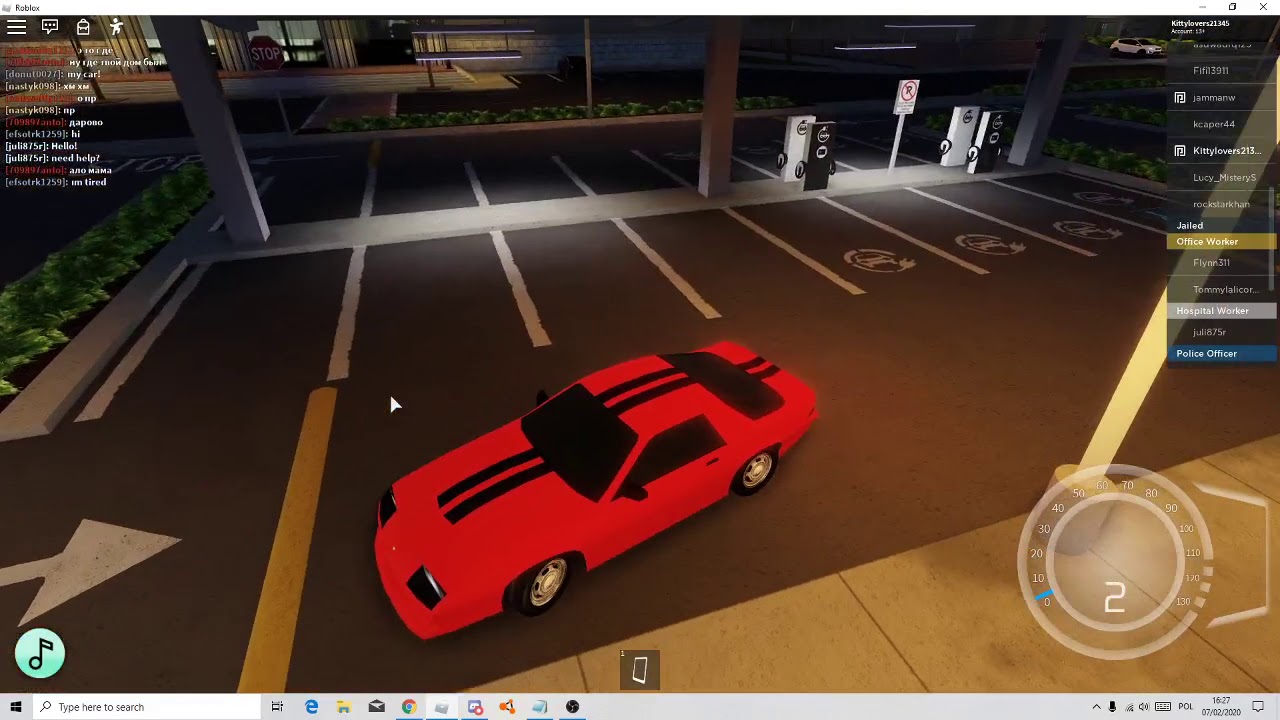Open Microsoft Edge from the taskbar
Image resolution: width=1280 pixels, height=720 pixels.
[x=311, y=707]
